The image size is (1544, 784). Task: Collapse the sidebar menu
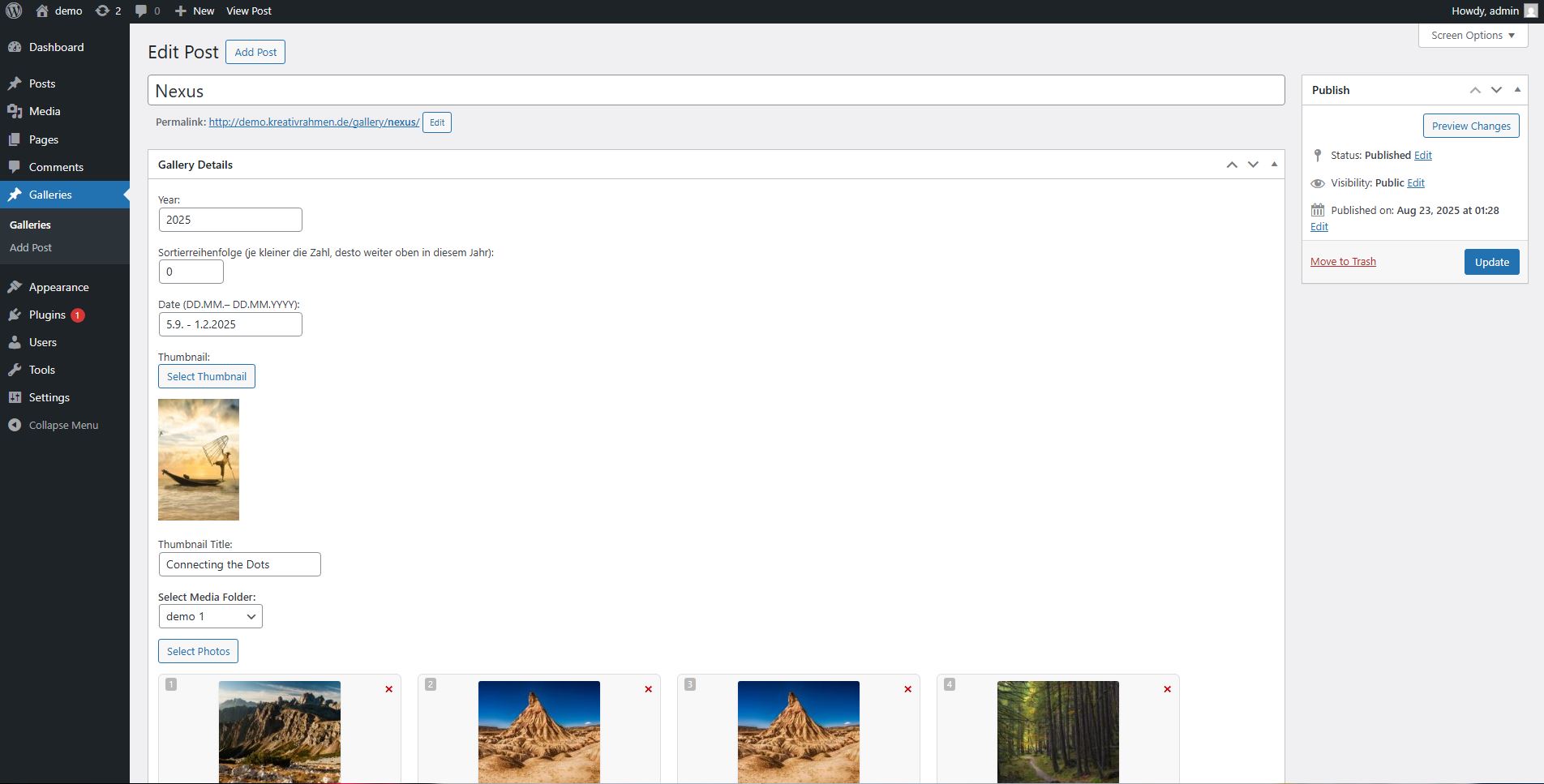tap(63, 425)
